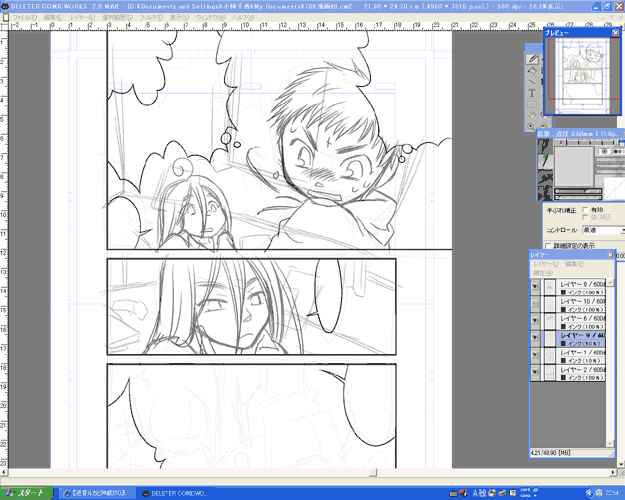625x500 pixels.
Task: Click the brush preview square in the pen panel
Action: tap(574, 166)
